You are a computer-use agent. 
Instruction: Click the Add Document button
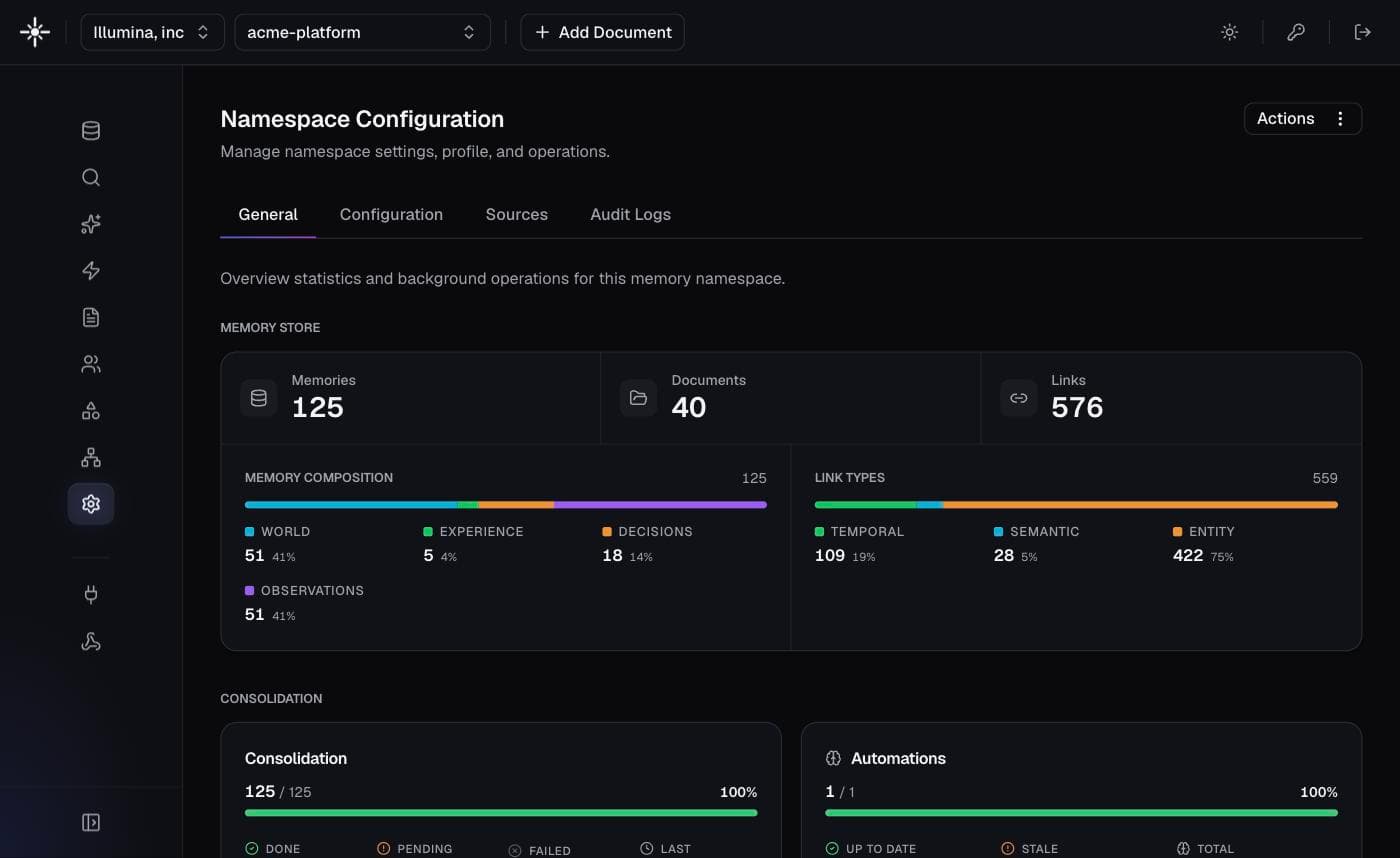pyautogui.click(x=602, y=32)
